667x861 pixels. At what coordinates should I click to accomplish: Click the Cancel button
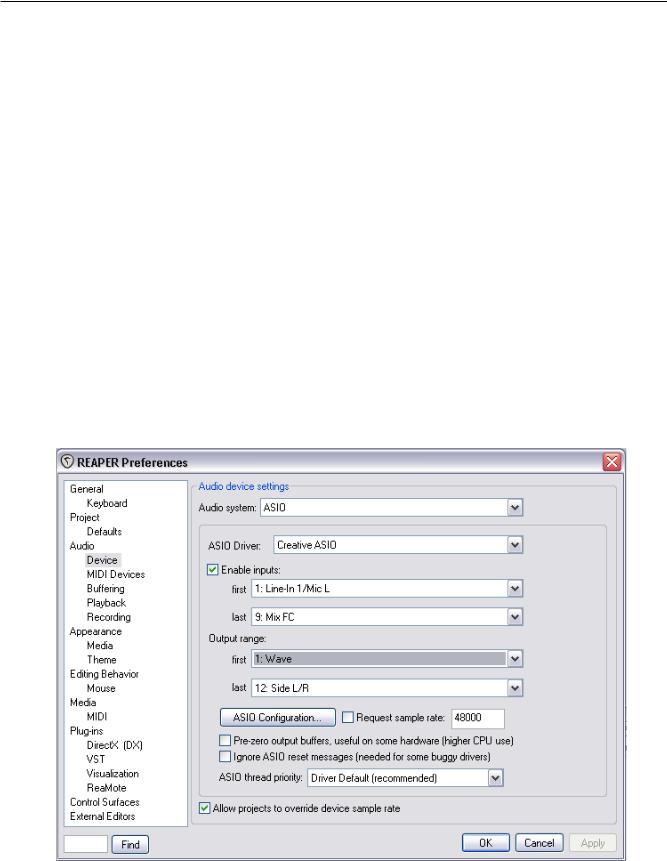[x=539, y=843]
